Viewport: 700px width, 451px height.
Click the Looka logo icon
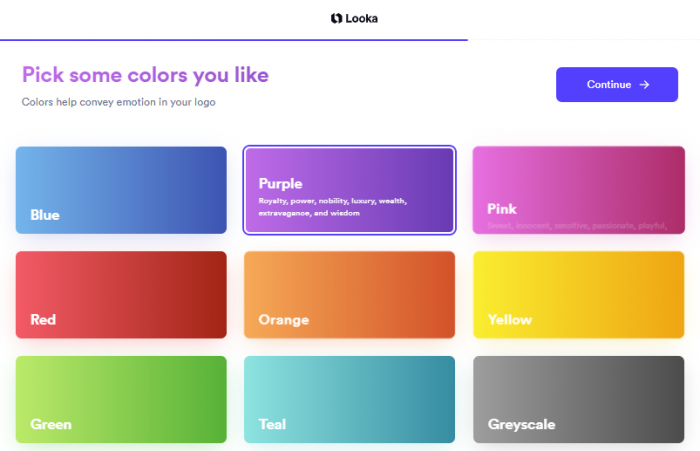click(x=336, y=18)
